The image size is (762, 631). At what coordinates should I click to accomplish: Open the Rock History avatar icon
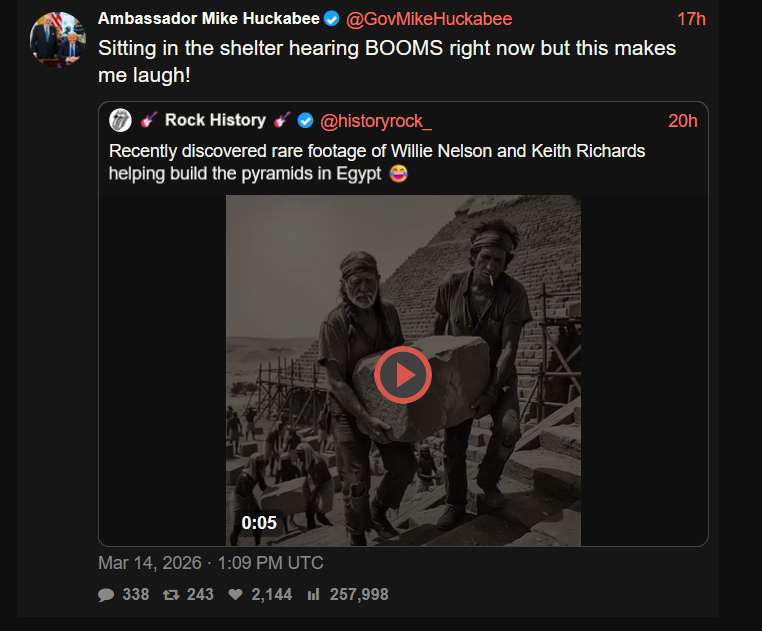click(x=121, y=121)
